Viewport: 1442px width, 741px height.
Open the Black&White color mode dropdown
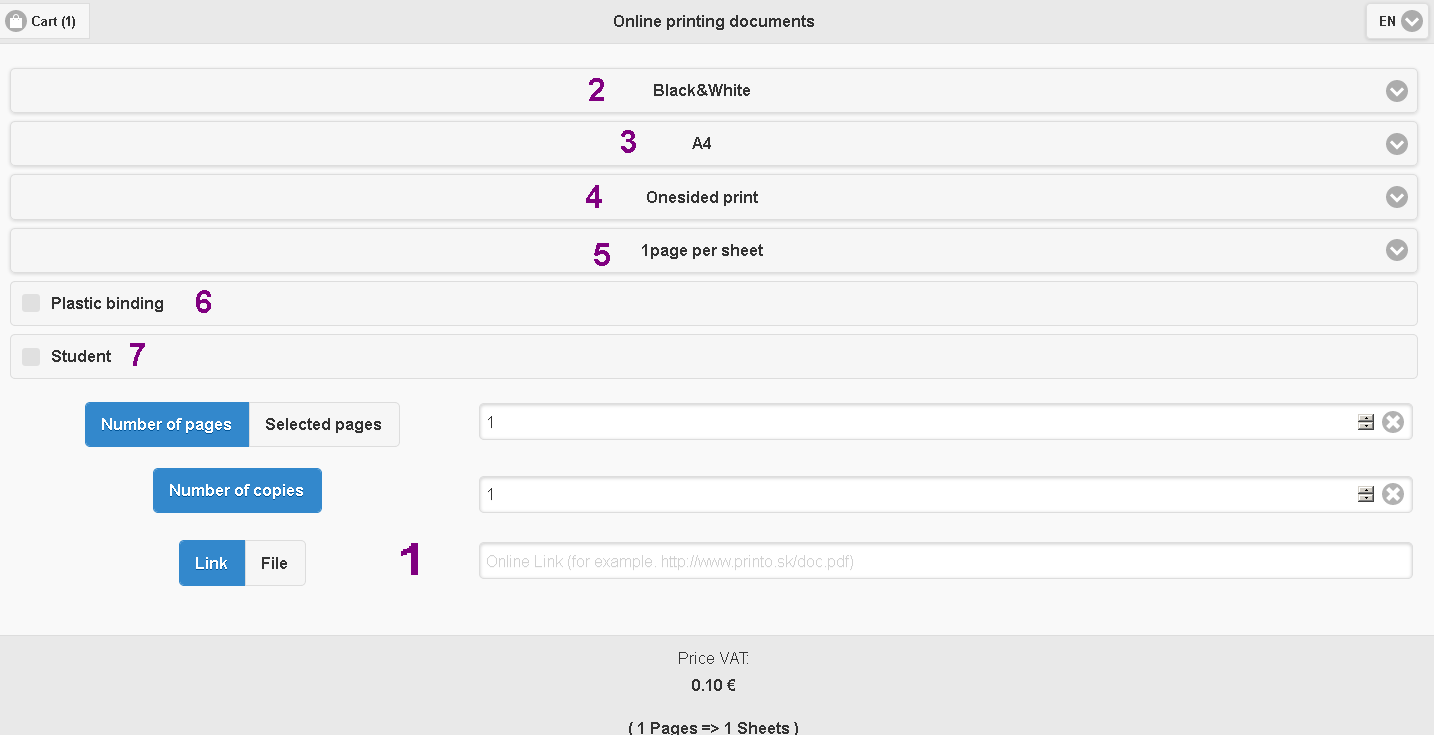pyautogui.click(x=713, y=91)
